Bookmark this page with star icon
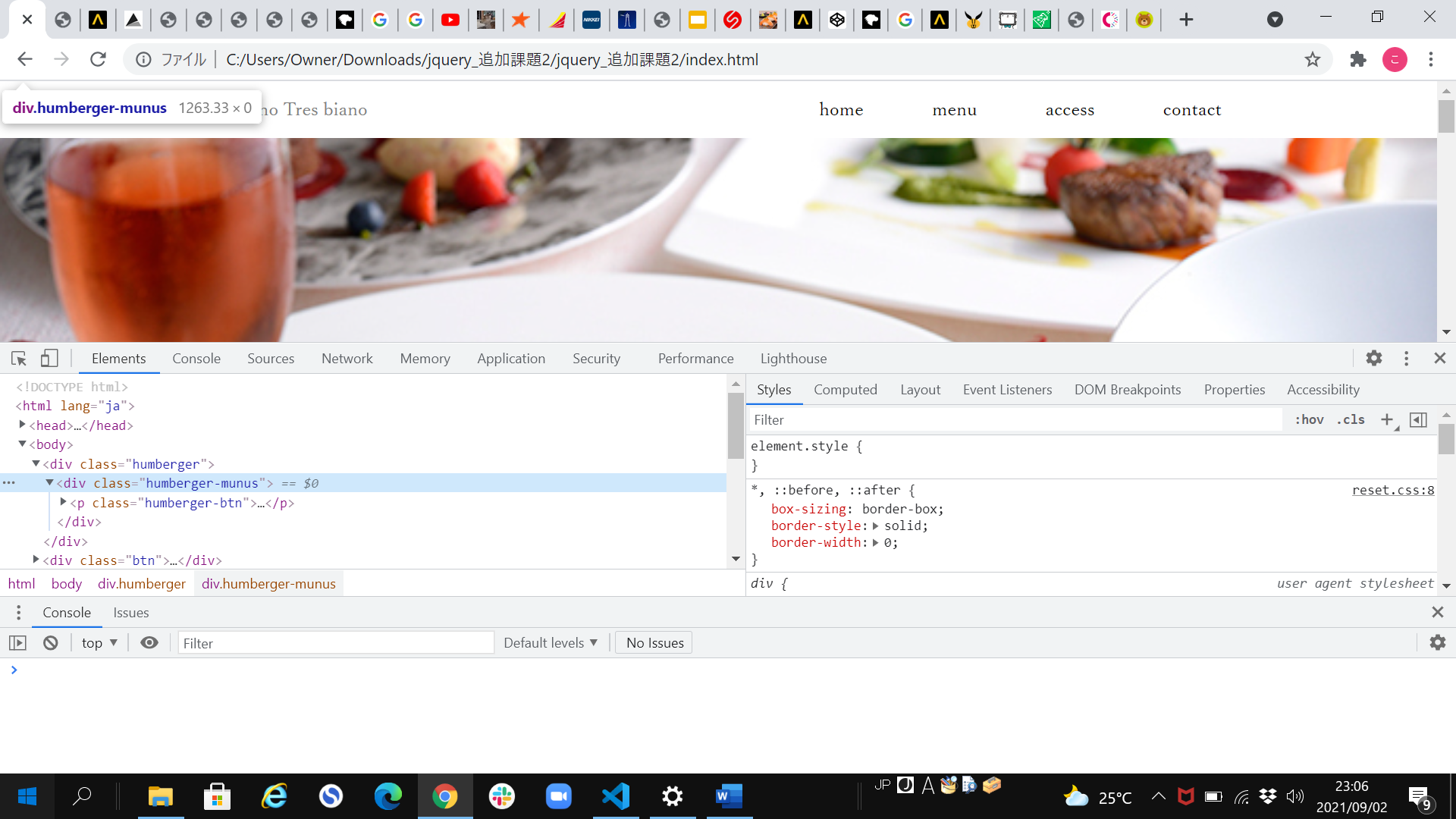 1313,60
